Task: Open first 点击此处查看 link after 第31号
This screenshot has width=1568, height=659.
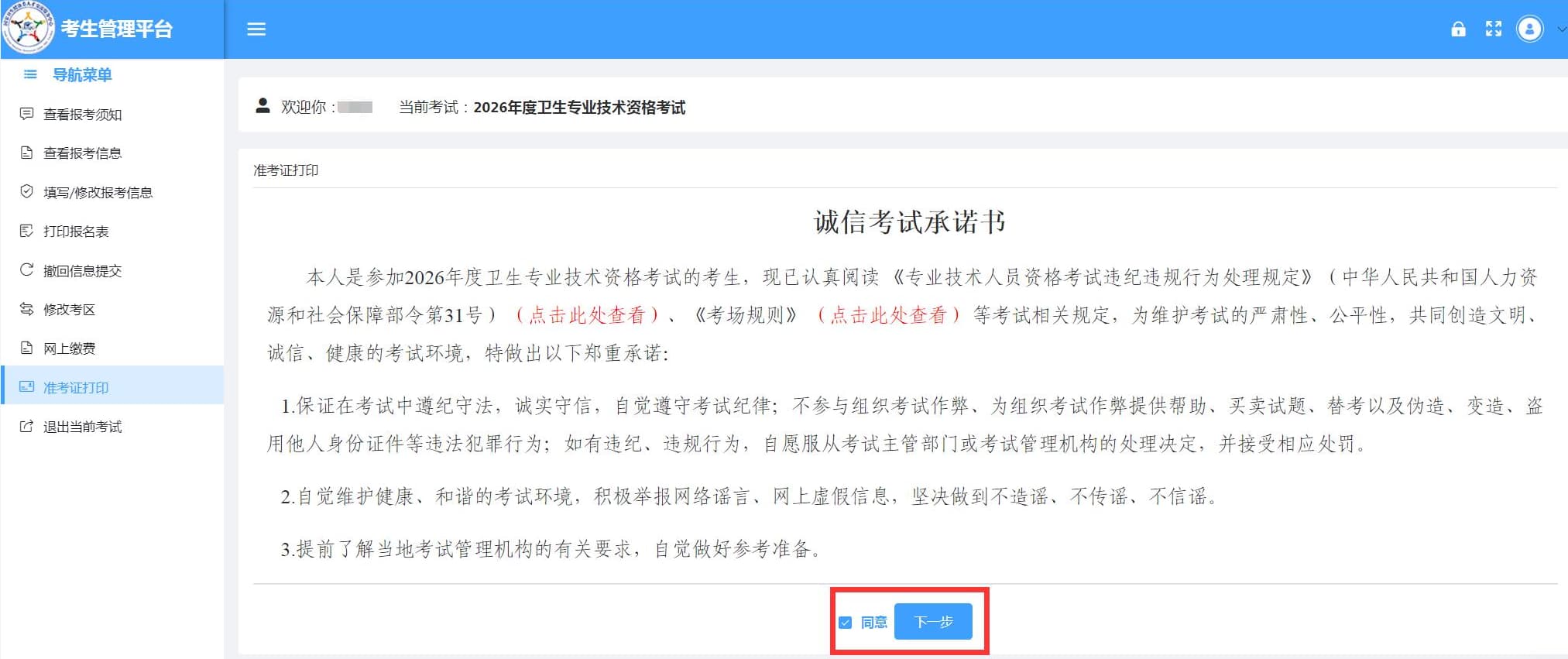Action: coord(587,315)
